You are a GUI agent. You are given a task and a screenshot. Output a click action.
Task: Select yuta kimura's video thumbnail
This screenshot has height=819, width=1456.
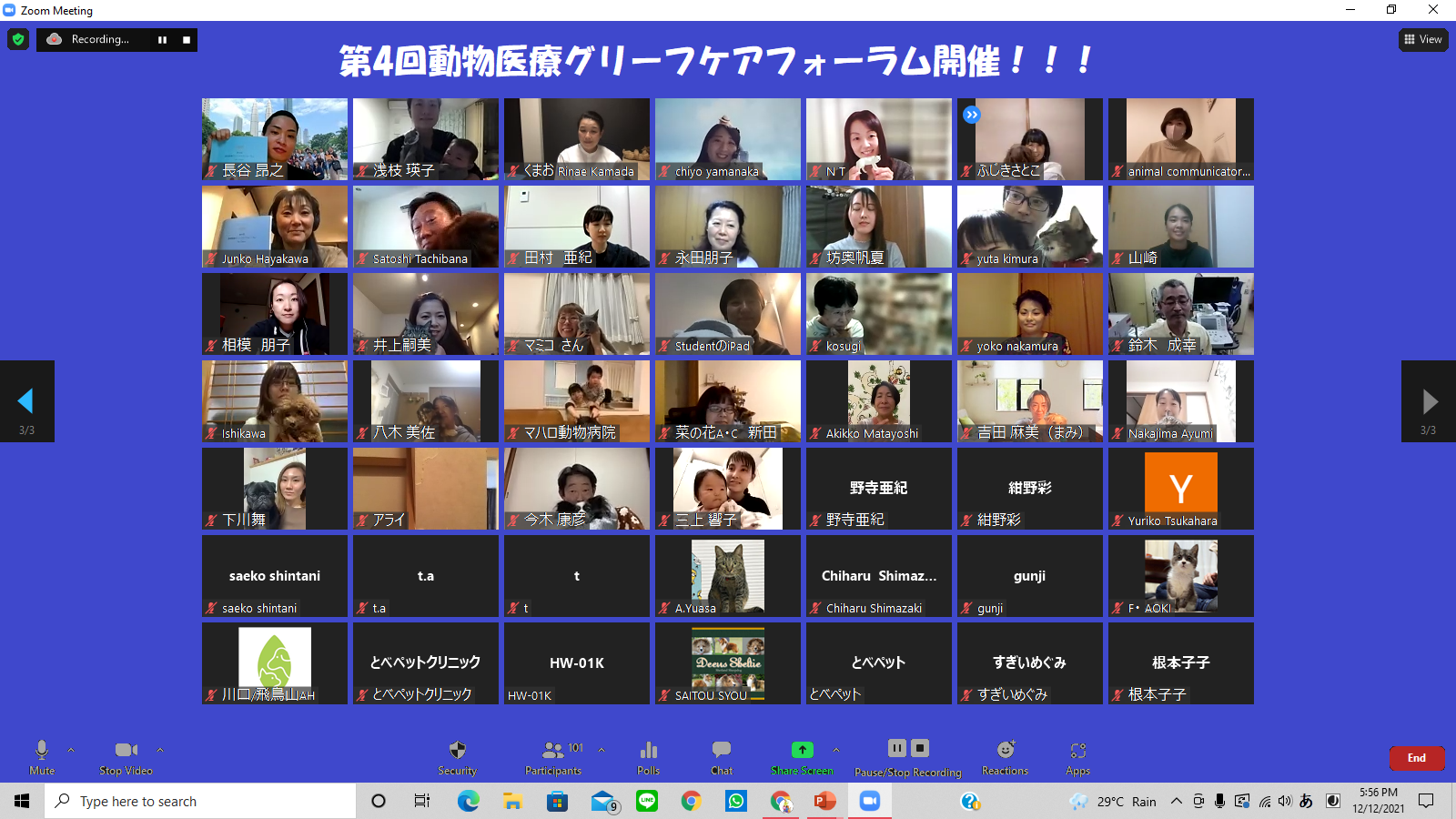[1030, 227]
